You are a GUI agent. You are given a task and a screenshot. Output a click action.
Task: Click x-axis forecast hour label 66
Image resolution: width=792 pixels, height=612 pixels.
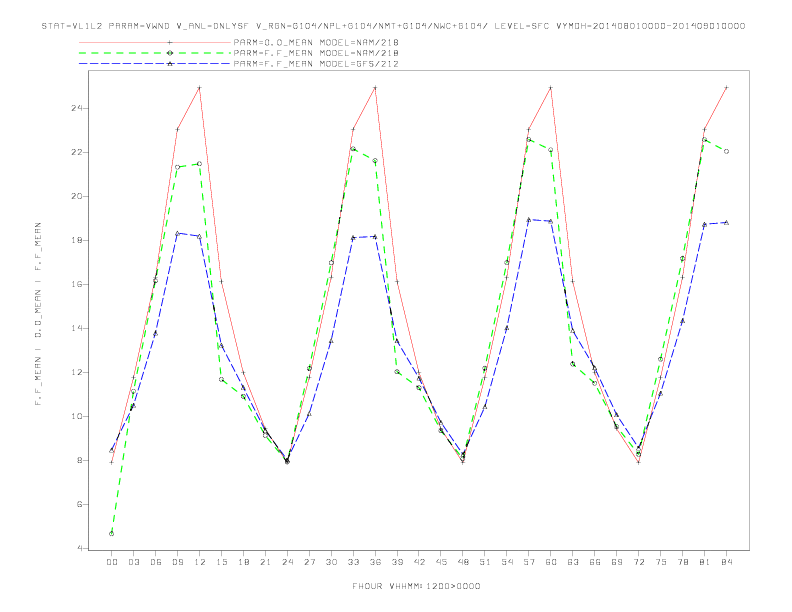pos(595,562)
